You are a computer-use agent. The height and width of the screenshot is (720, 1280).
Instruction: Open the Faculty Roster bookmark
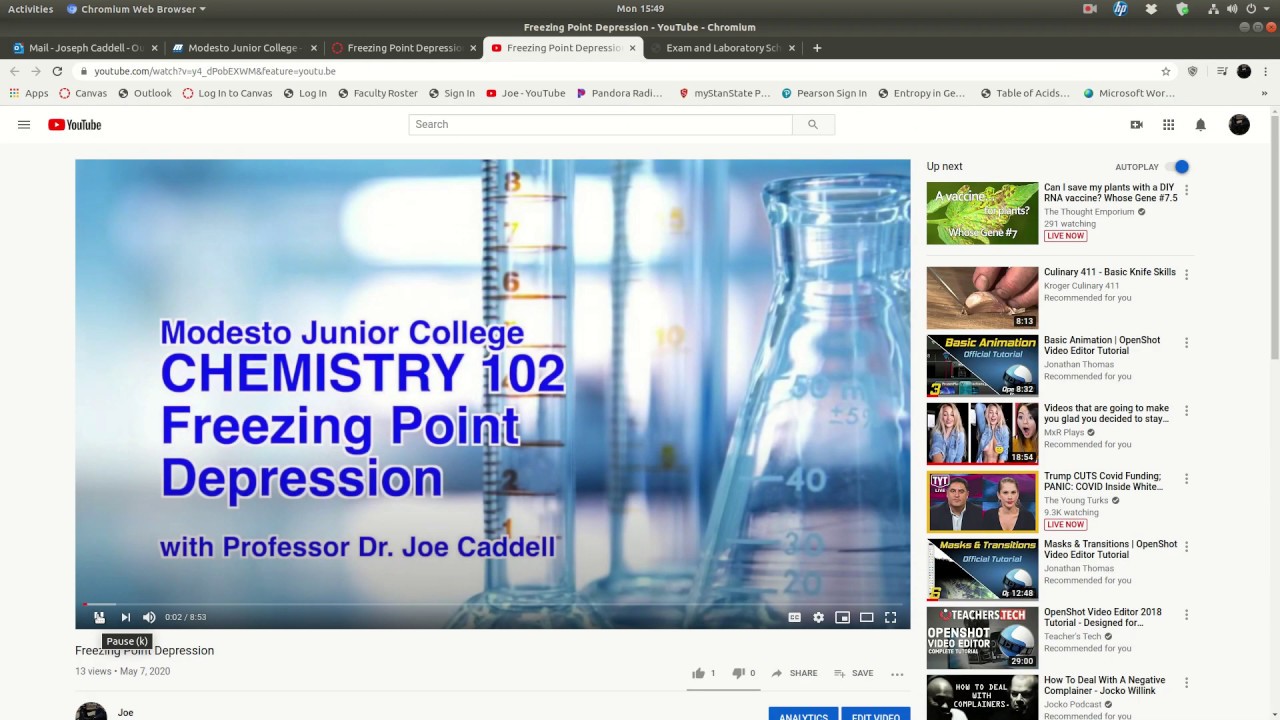point(377,93)
